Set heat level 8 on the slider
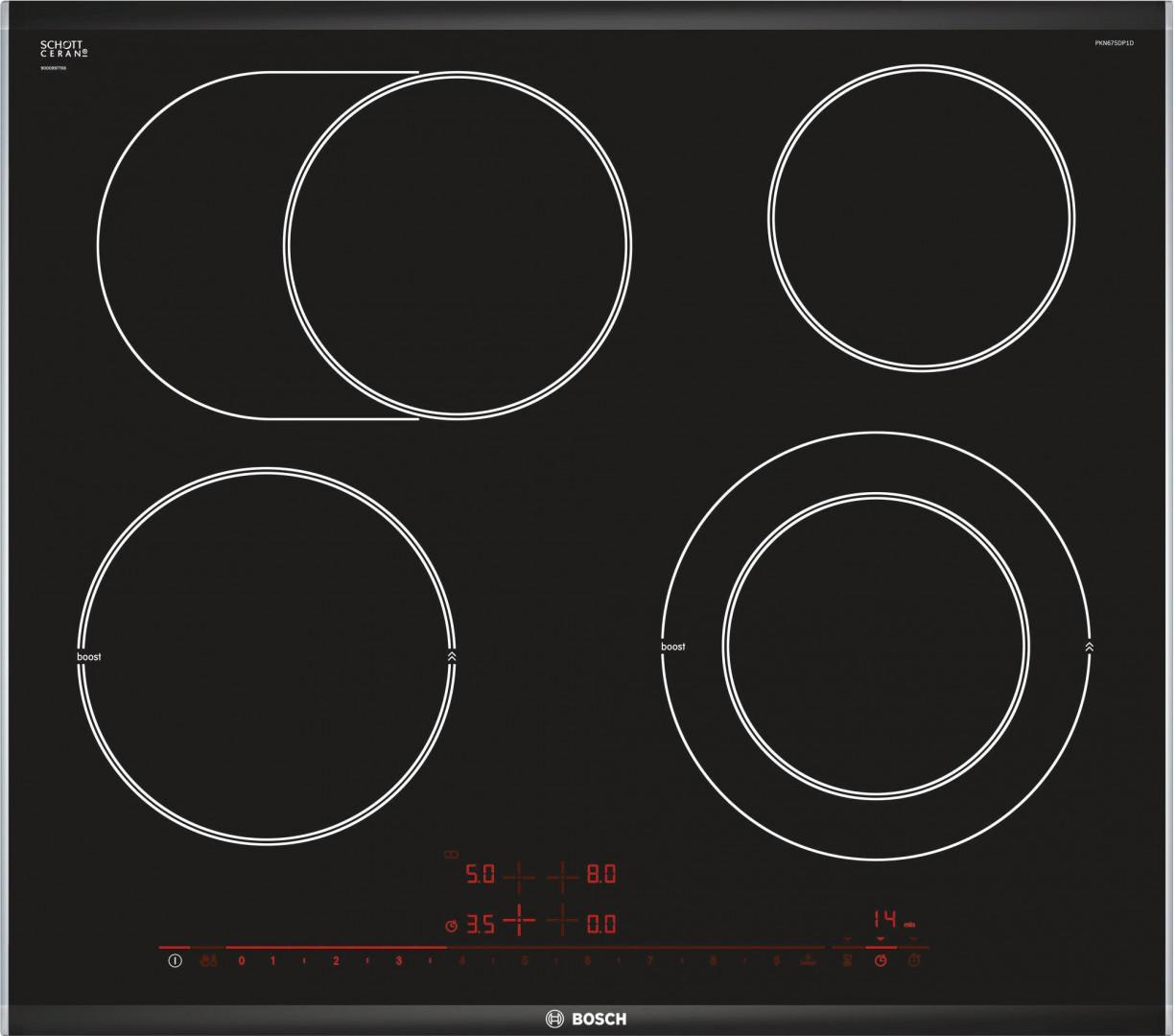 point(713,960)
